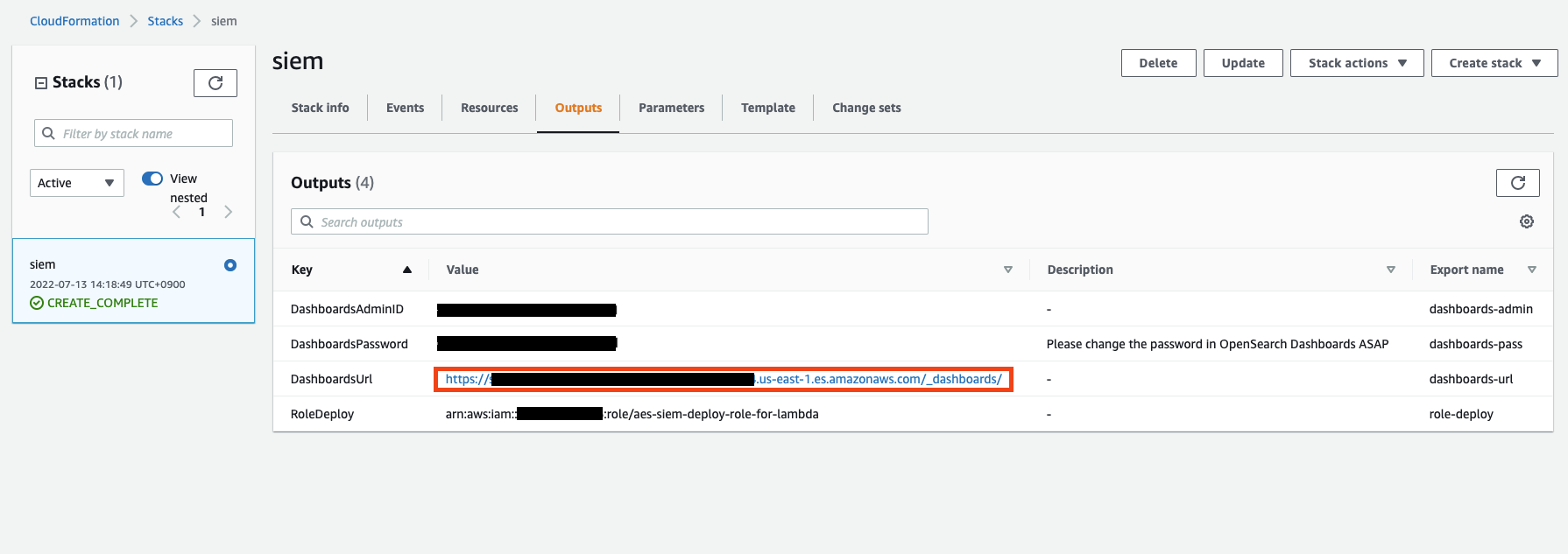
Task: Open the Template tab
Action: point(768,108)
